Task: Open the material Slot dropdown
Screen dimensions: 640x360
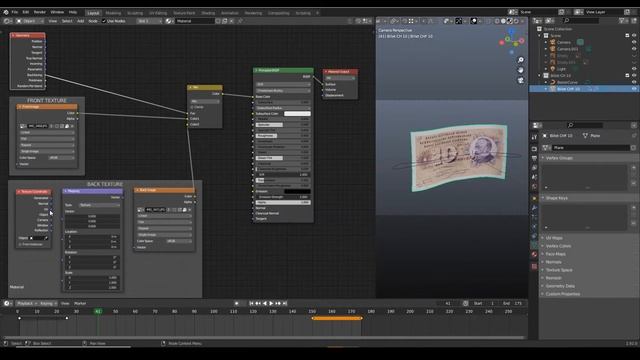Action: [x=149, y=21]
